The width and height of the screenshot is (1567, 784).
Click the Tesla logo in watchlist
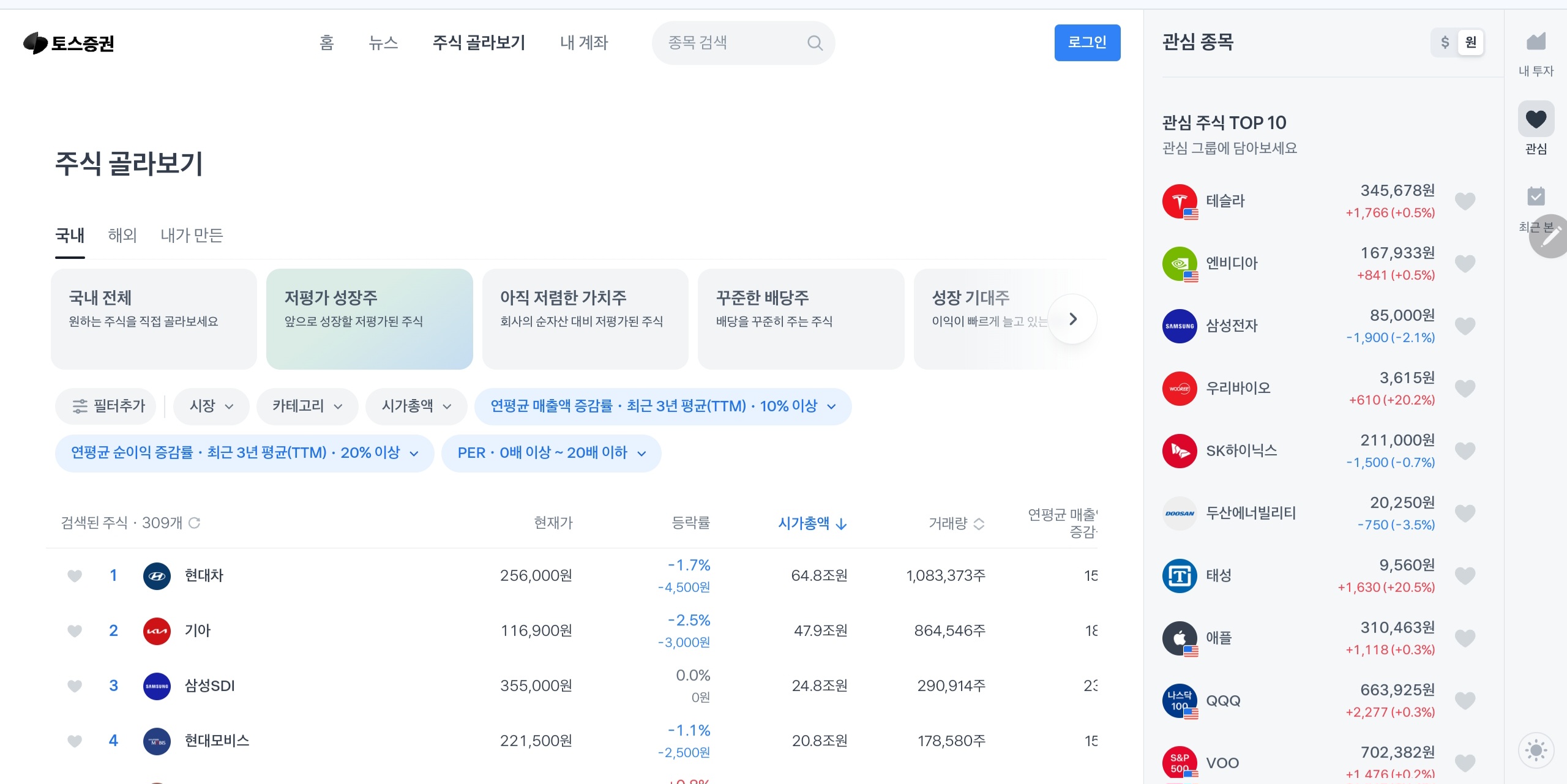(x=1180, y=201)
